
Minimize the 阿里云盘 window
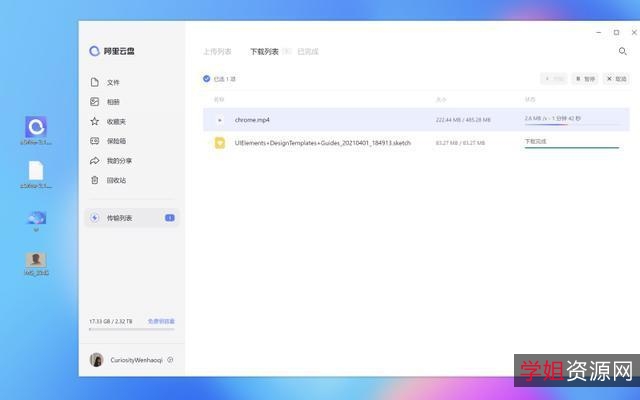598,32
